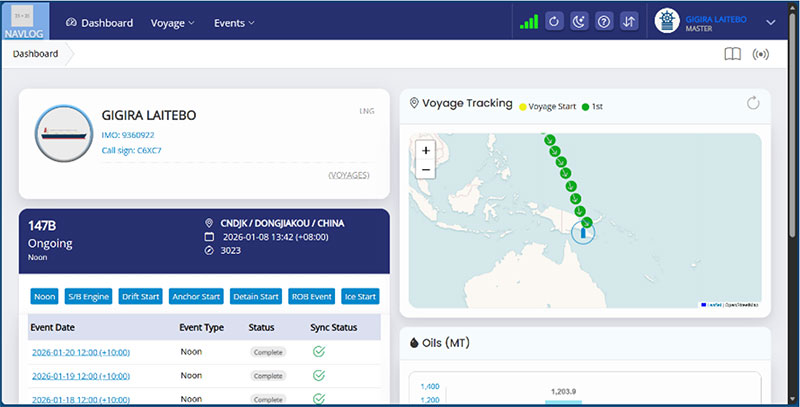Open the 2026-01-20 12:00 noon event link
Image resolution: width=800 pixels, height=407 pixels.
click(80, 352)
